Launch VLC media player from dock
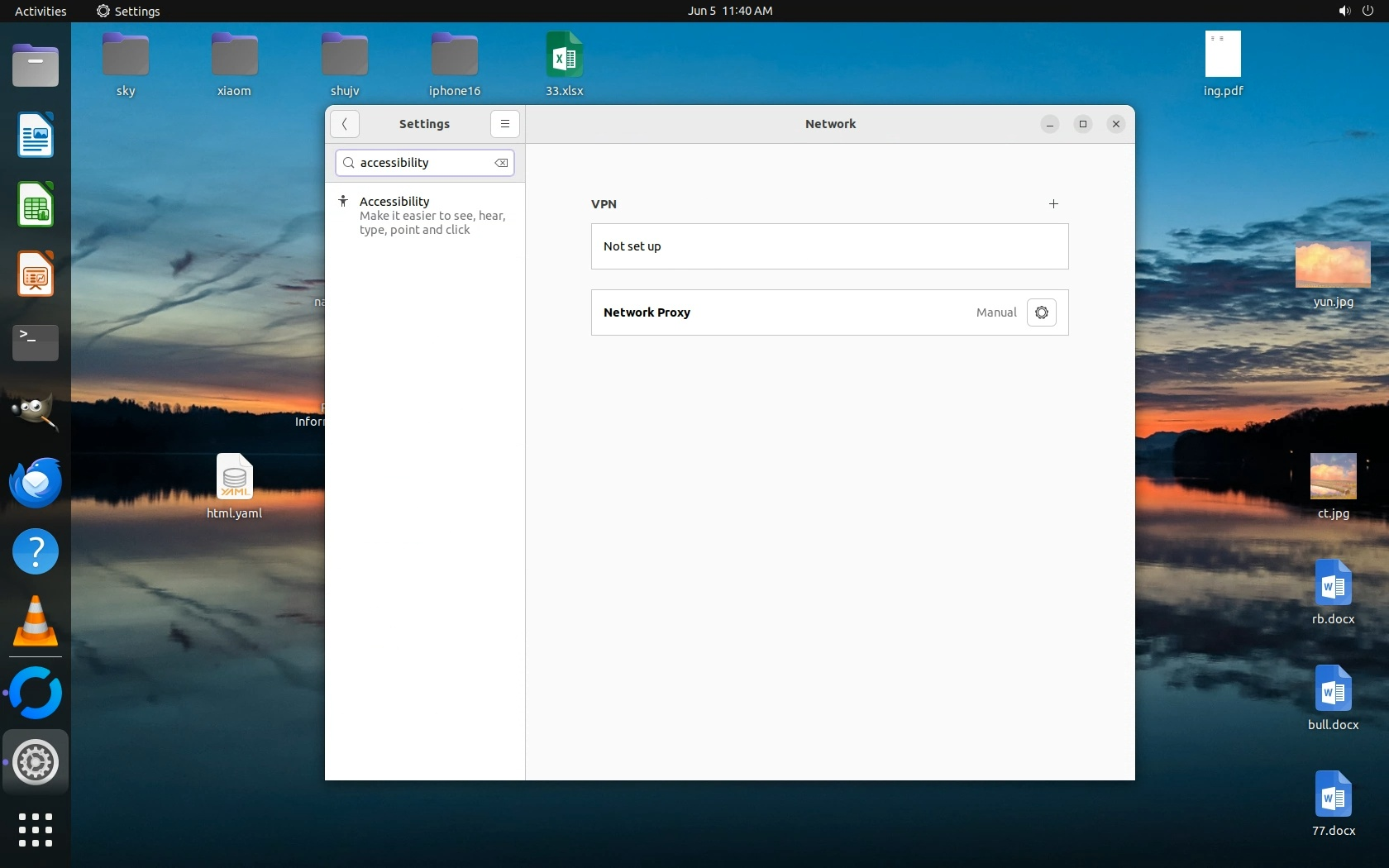Image resolution: width=1389 pixels, height=868 pixels. (36, 622)
